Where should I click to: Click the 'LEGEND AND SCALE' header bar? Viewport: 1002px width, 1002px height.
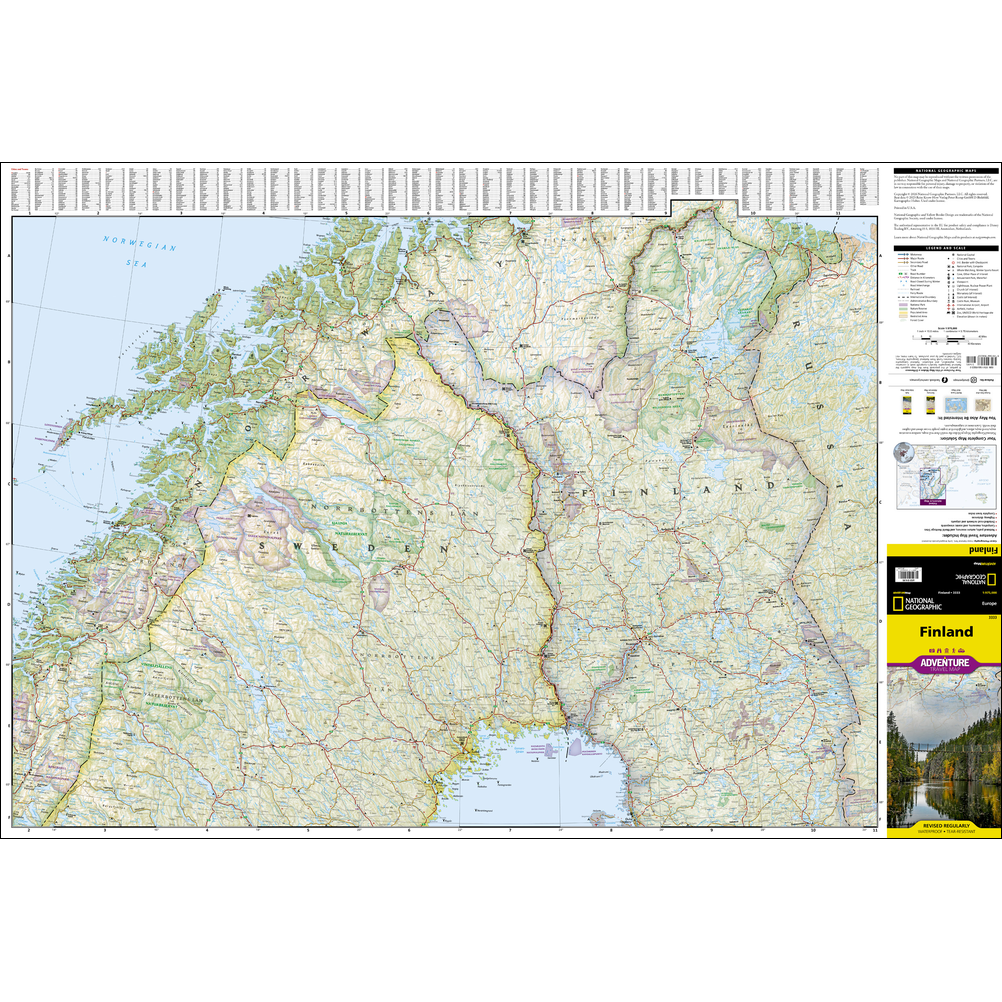946,248
